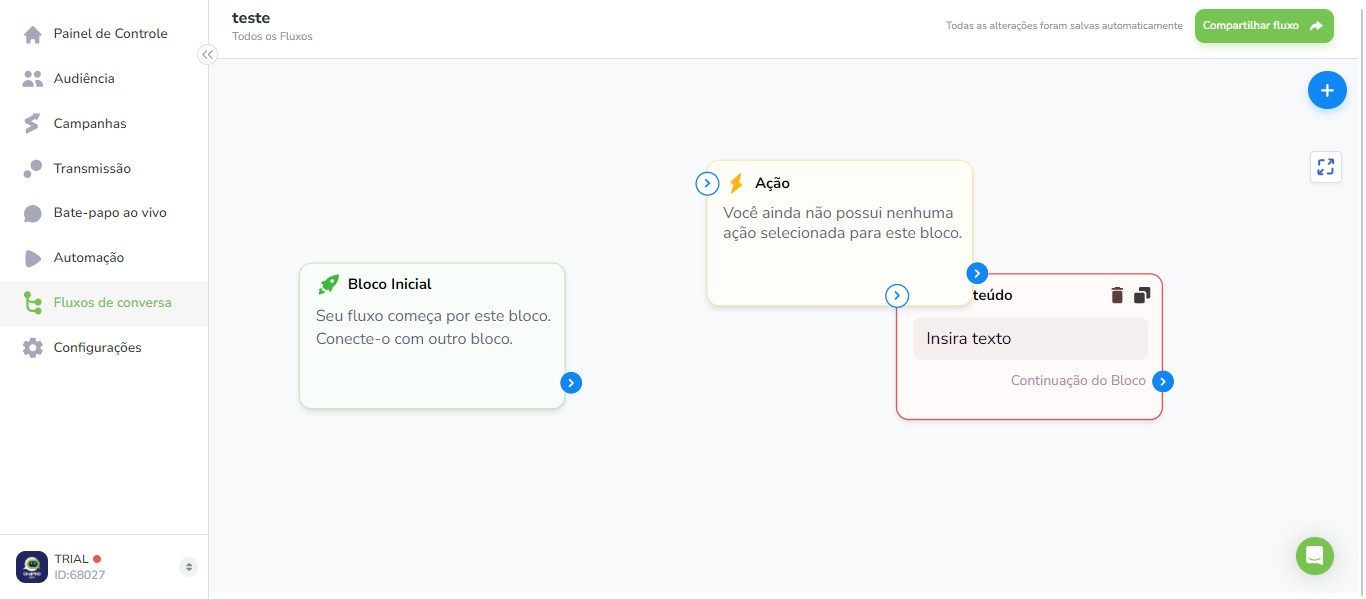Duplicate the content block with copy icon
Screen dimensions: 1366x599
pyautogui.click(x=1142, y=295)
